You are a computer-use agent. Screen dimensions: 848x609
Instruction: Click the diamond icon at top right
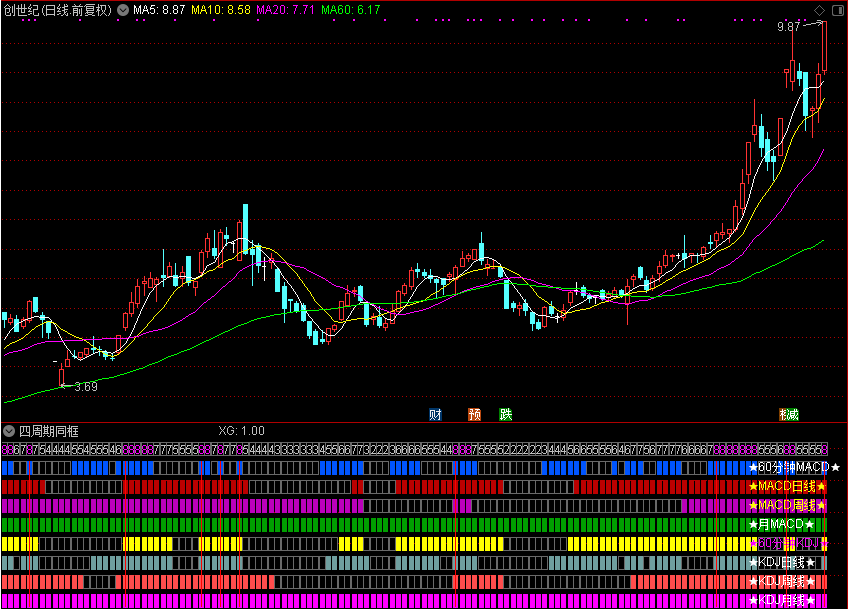point(819,10)
